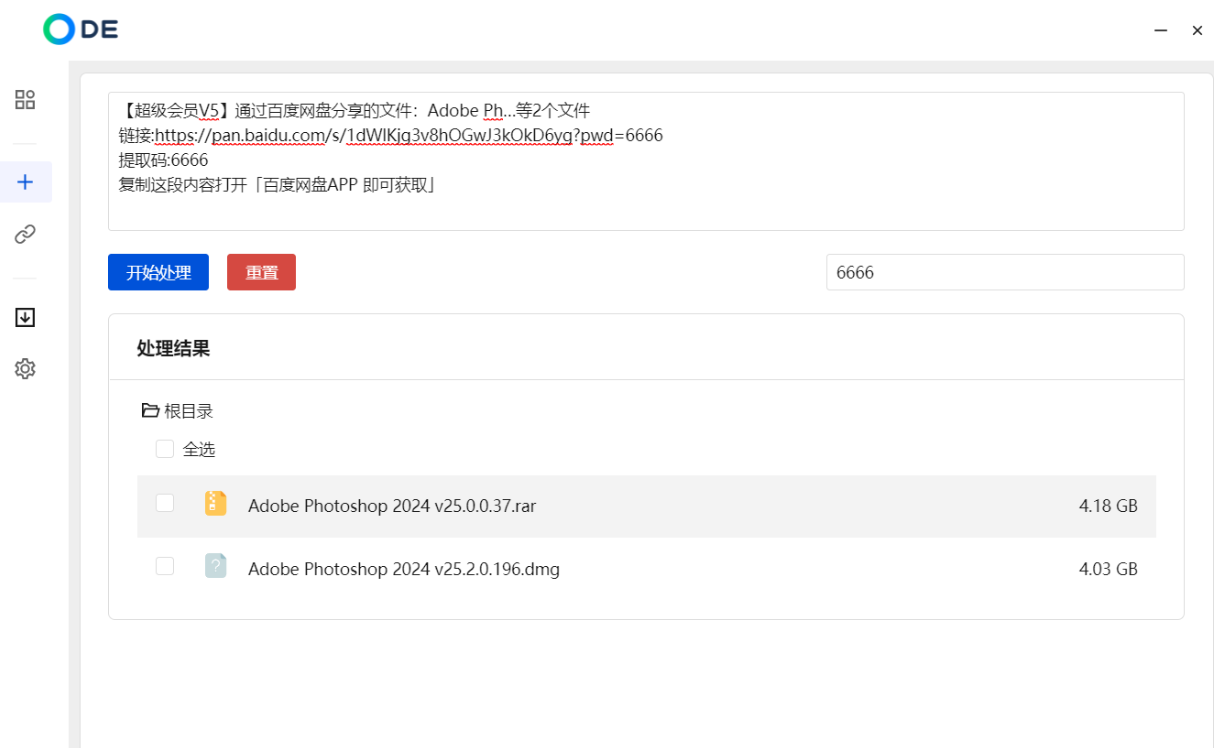
Task: Open the dashboard grid icon in sidebar
Action: coord(25,99)
